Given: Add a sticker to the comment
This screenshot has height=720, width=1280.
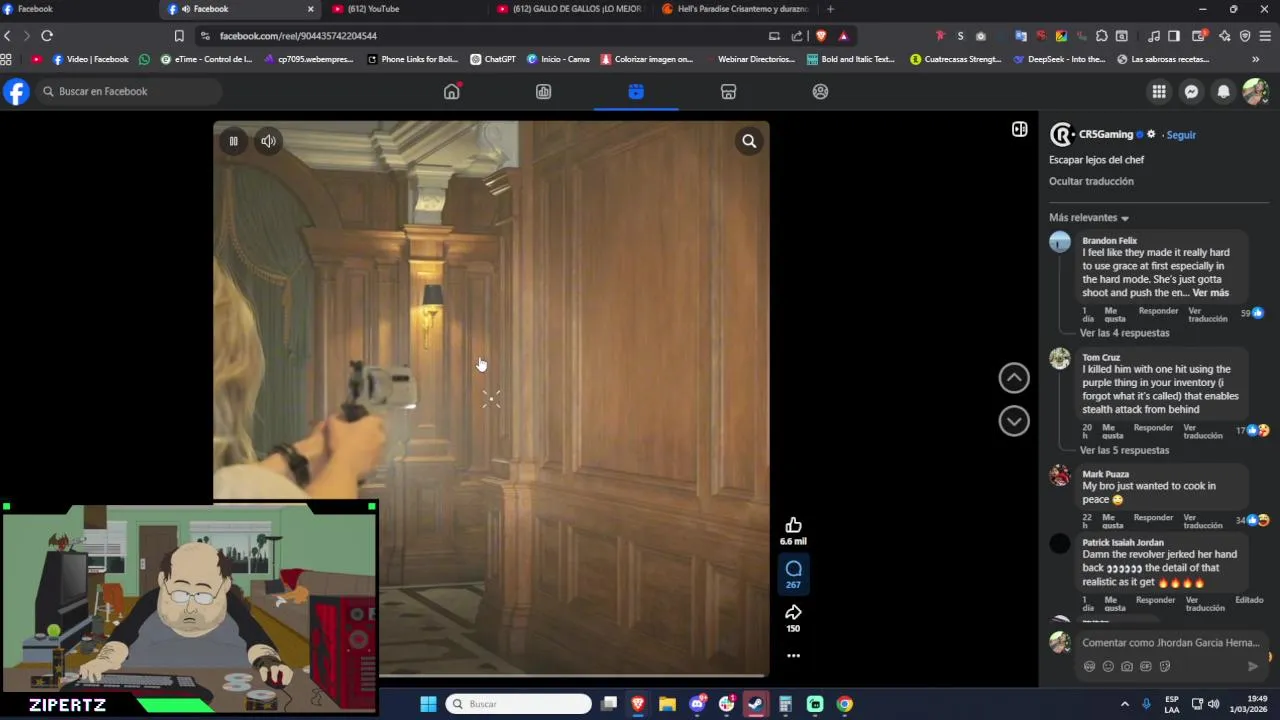Looking at the screenshot, I should tap(1165, 666).
